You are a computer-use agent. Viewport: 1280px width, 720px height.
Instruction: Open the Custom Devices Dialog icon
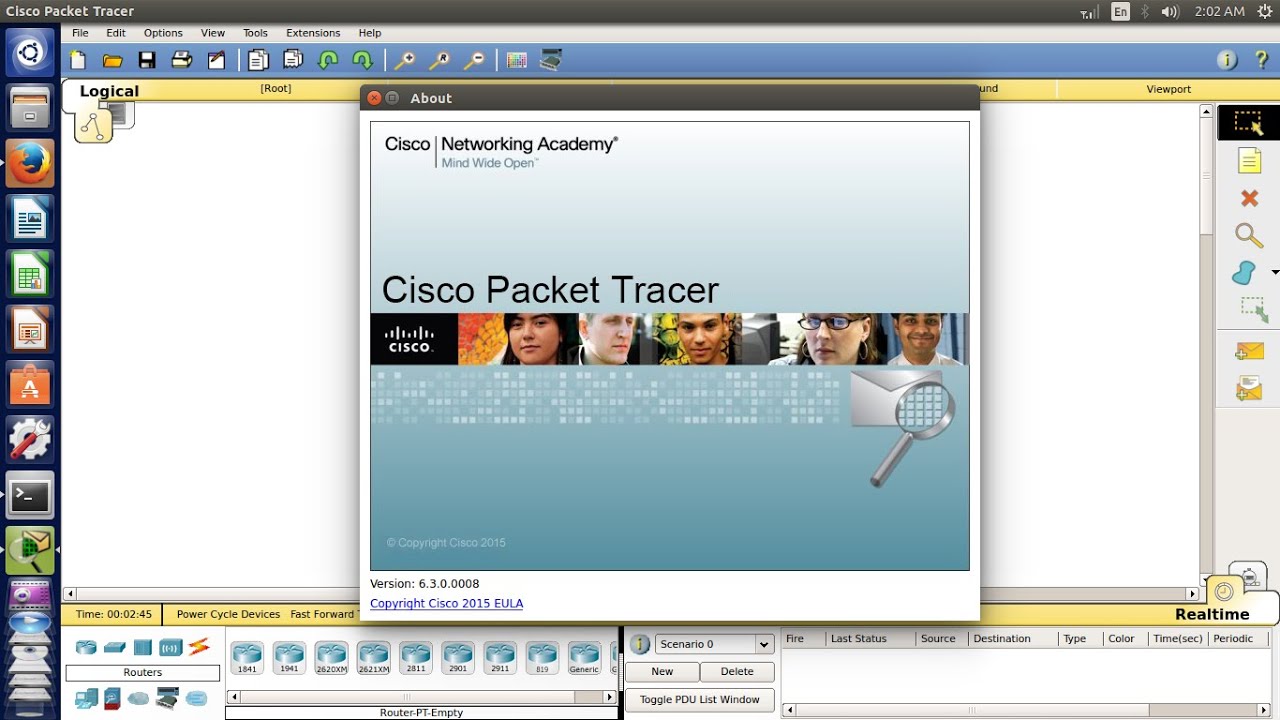551,60
